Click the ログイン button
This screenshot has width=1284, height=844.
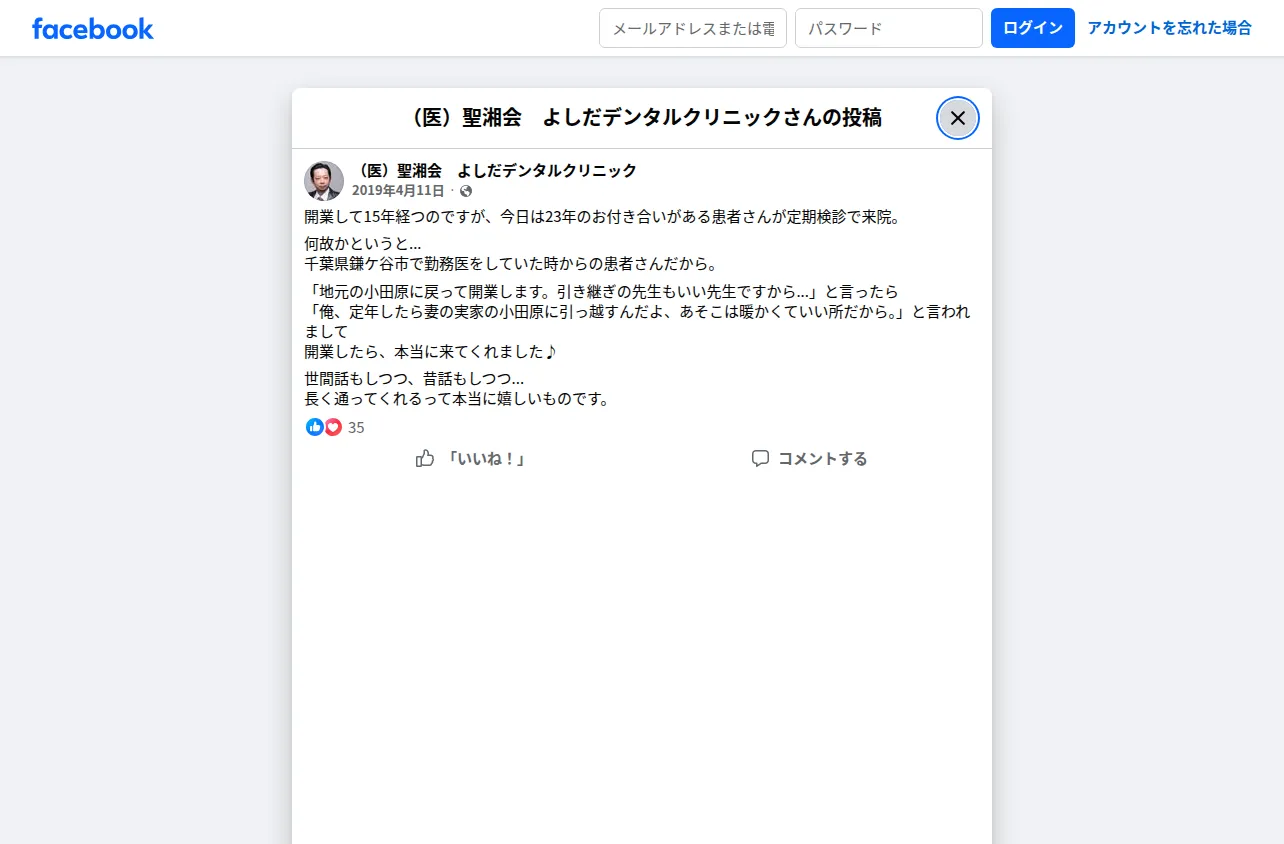(x=1033, y=28)
